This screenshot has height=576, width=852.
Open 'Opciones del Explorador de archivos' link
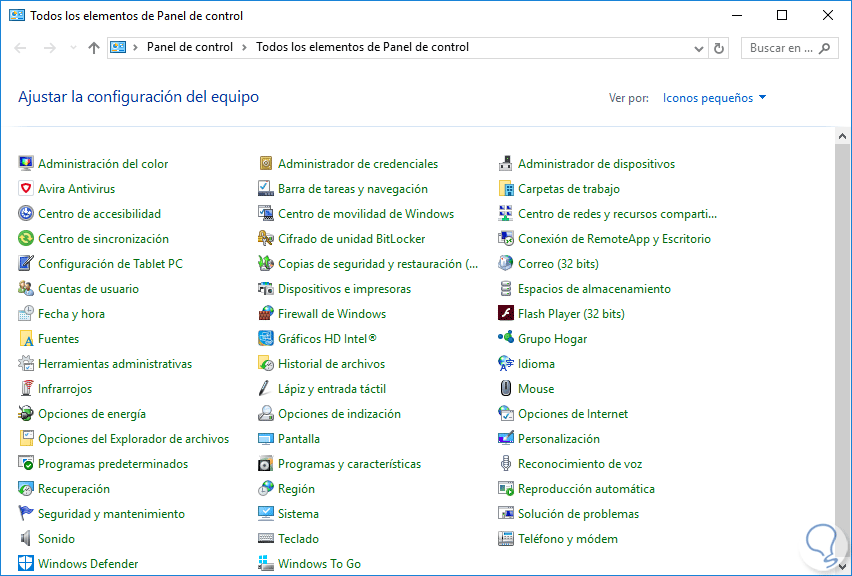[x=134, y=439]
